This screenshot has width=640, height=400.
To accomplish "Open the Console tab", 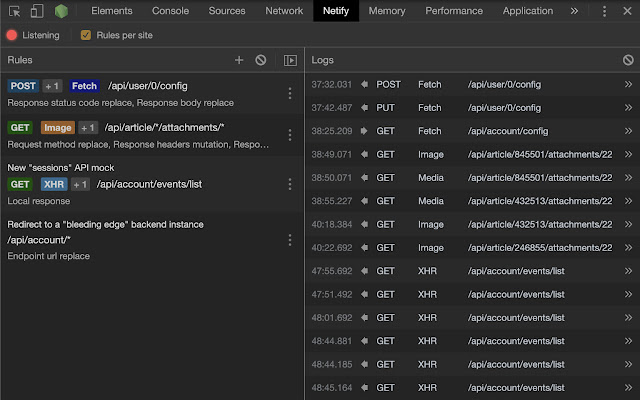I will (170, 11).
